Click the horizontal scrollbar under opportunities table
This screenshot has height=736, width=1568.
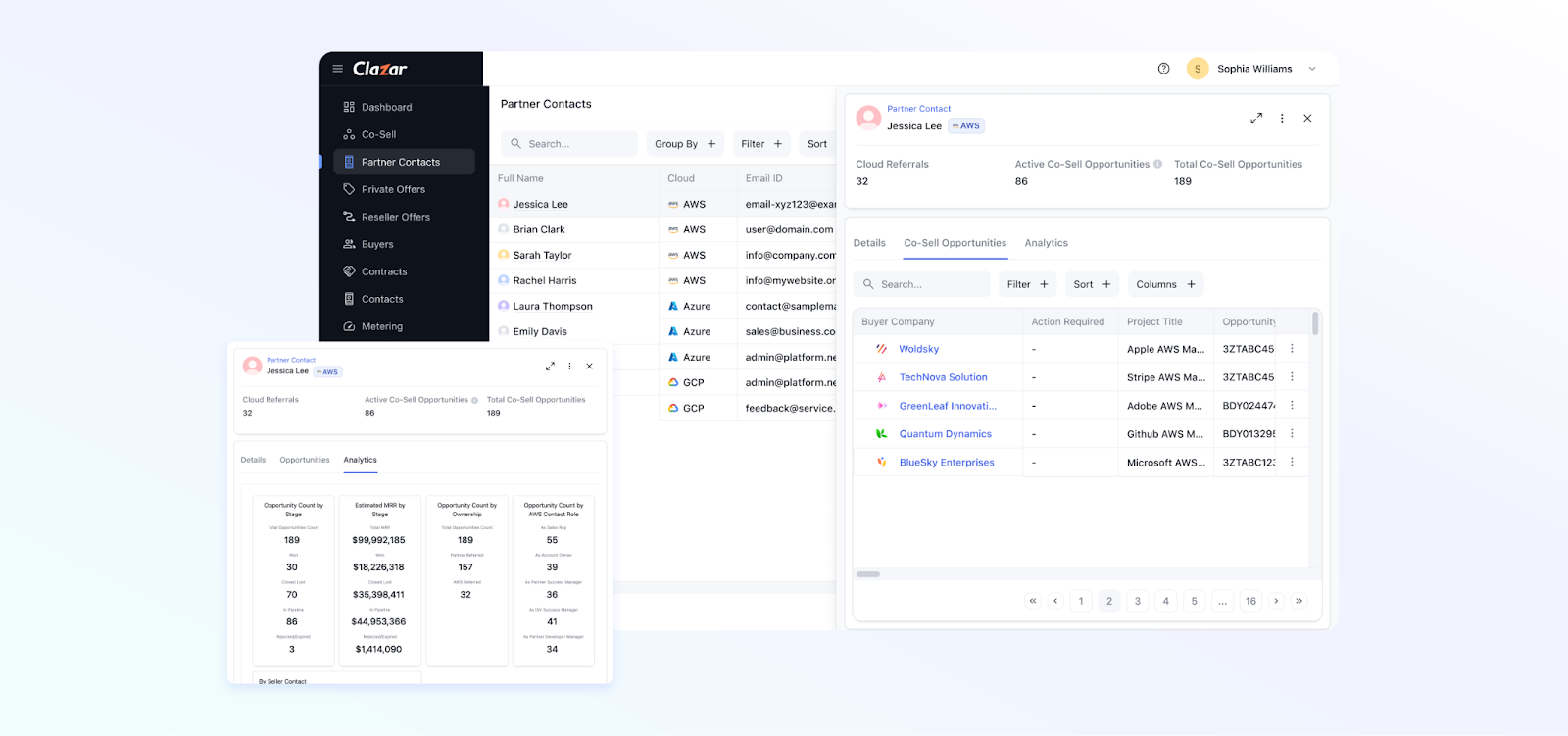[868, 574]
